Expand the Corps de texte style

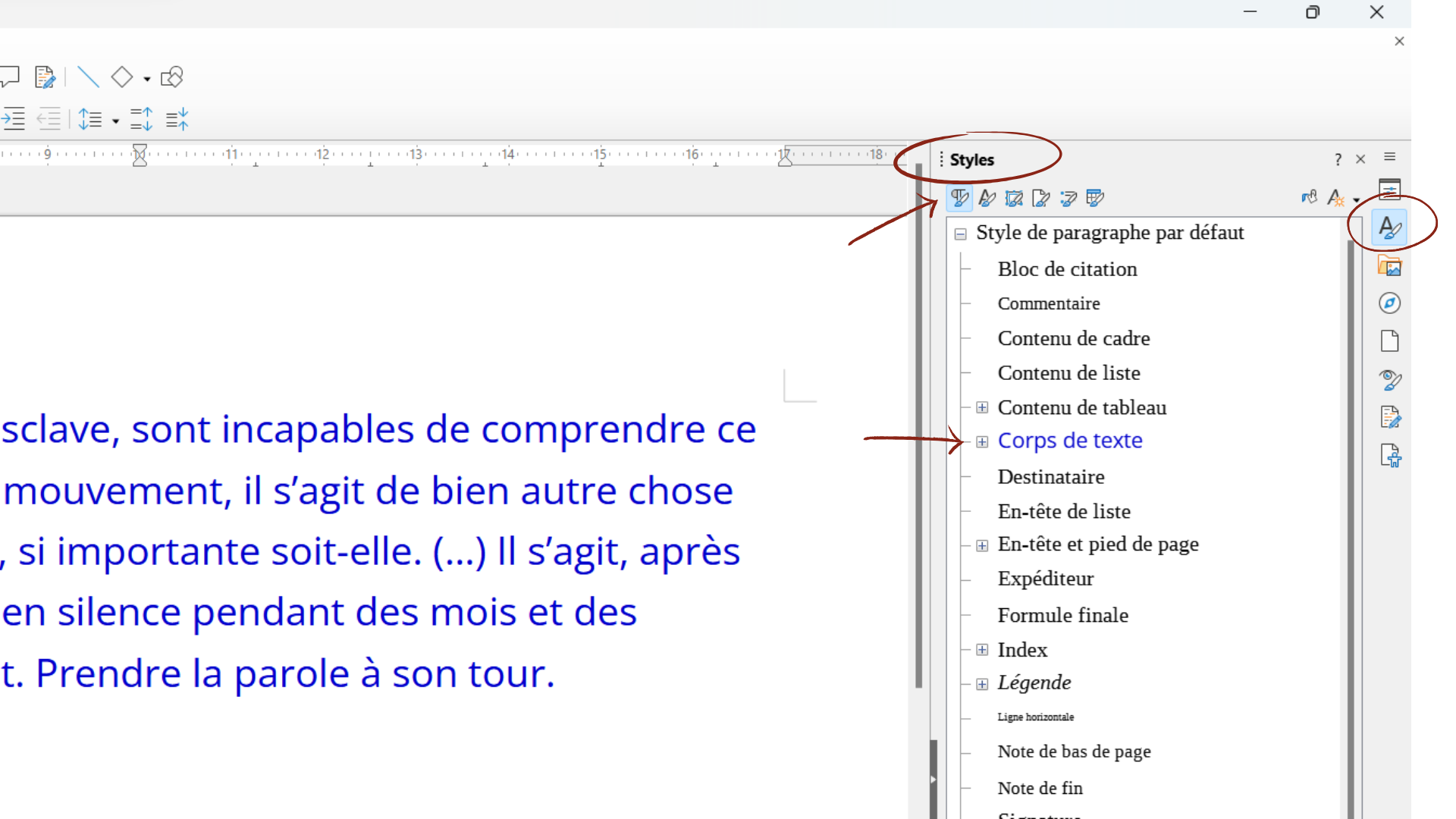pyautogui.click(x=982, y=441)
